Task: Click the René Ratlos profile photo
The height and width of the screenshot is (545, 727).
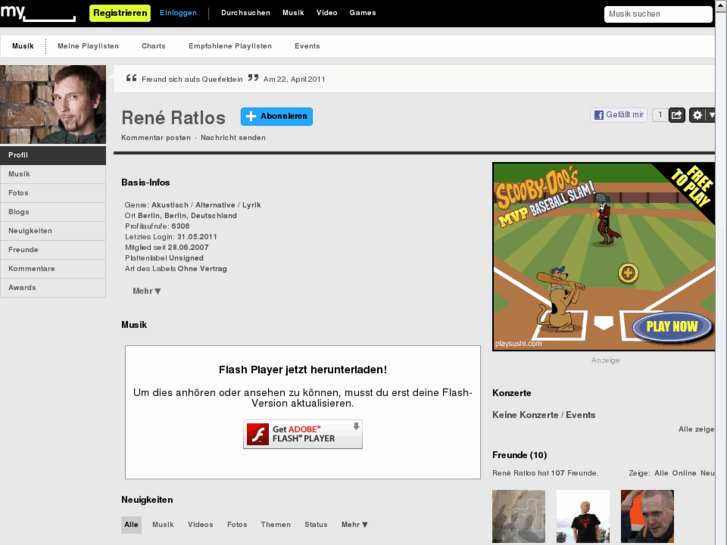Action: (x=53, y=104)
